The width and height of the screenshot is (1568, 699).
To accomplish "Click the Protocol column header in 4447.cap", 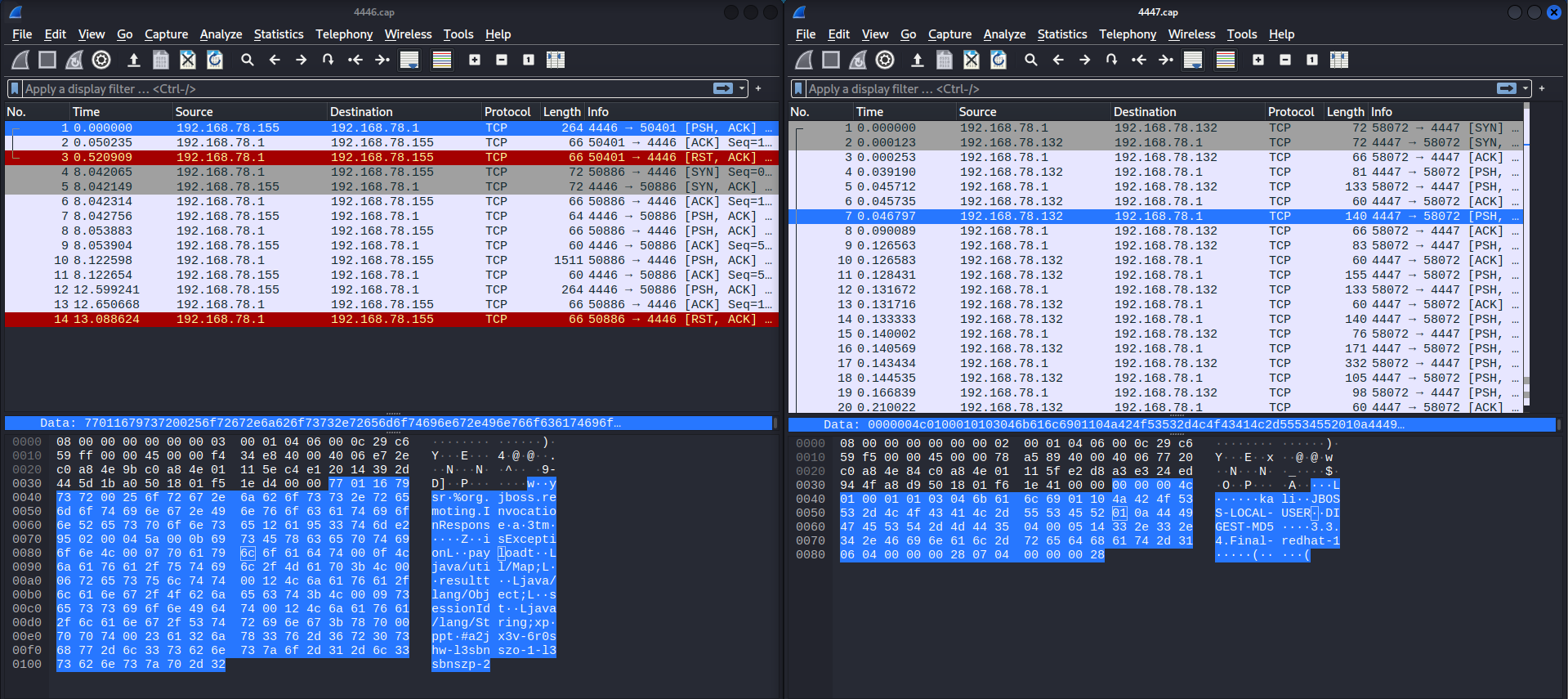I will pos(1290,112).
